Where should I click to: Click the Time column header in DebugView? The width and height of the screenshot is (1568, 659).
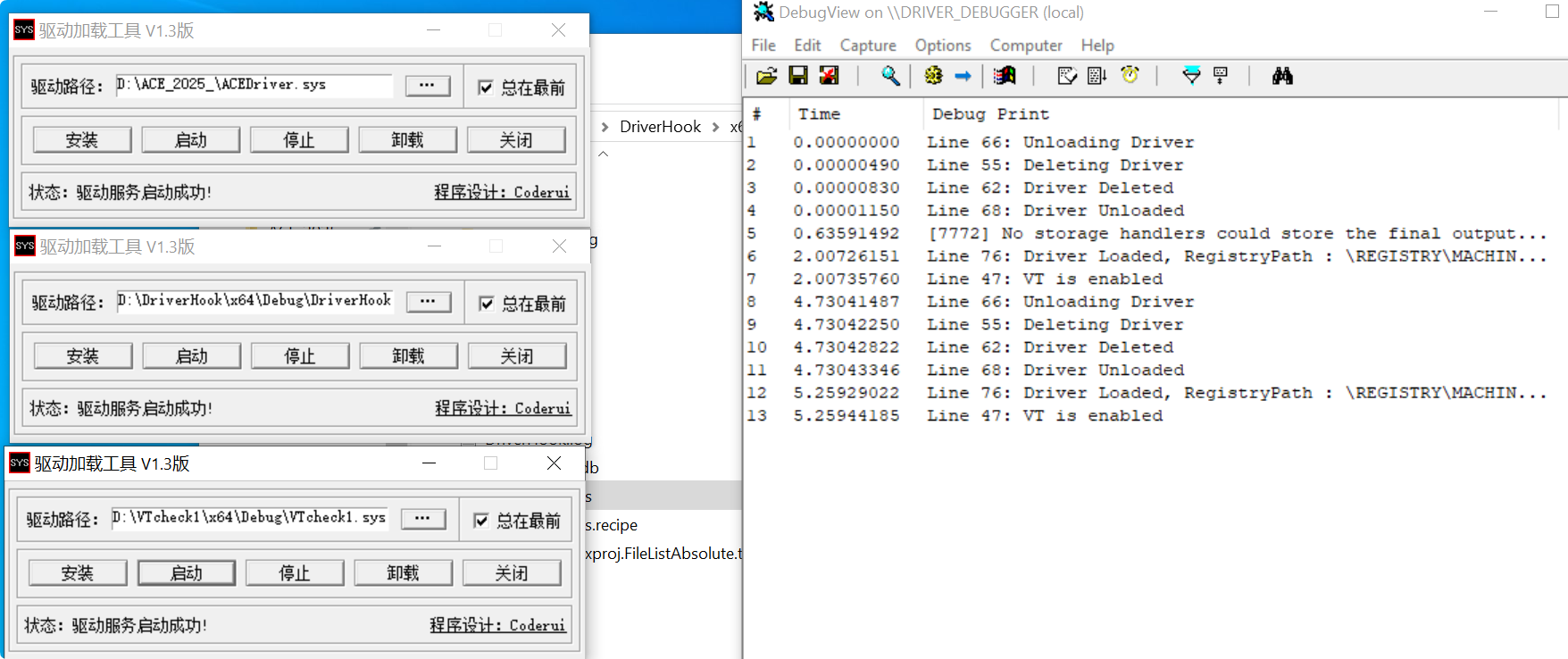pyautogui.click(x=855, y=114)
